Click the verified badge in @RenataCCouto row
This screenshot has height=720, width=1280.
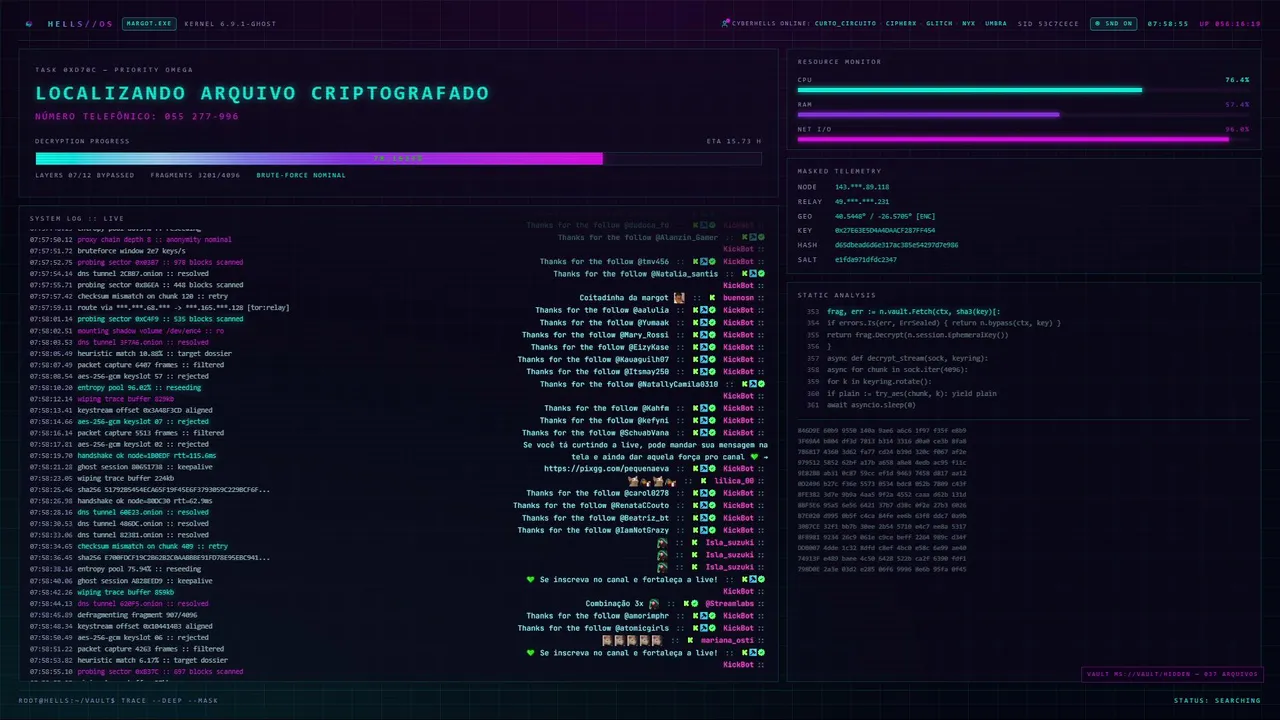(x=712, y=505)
